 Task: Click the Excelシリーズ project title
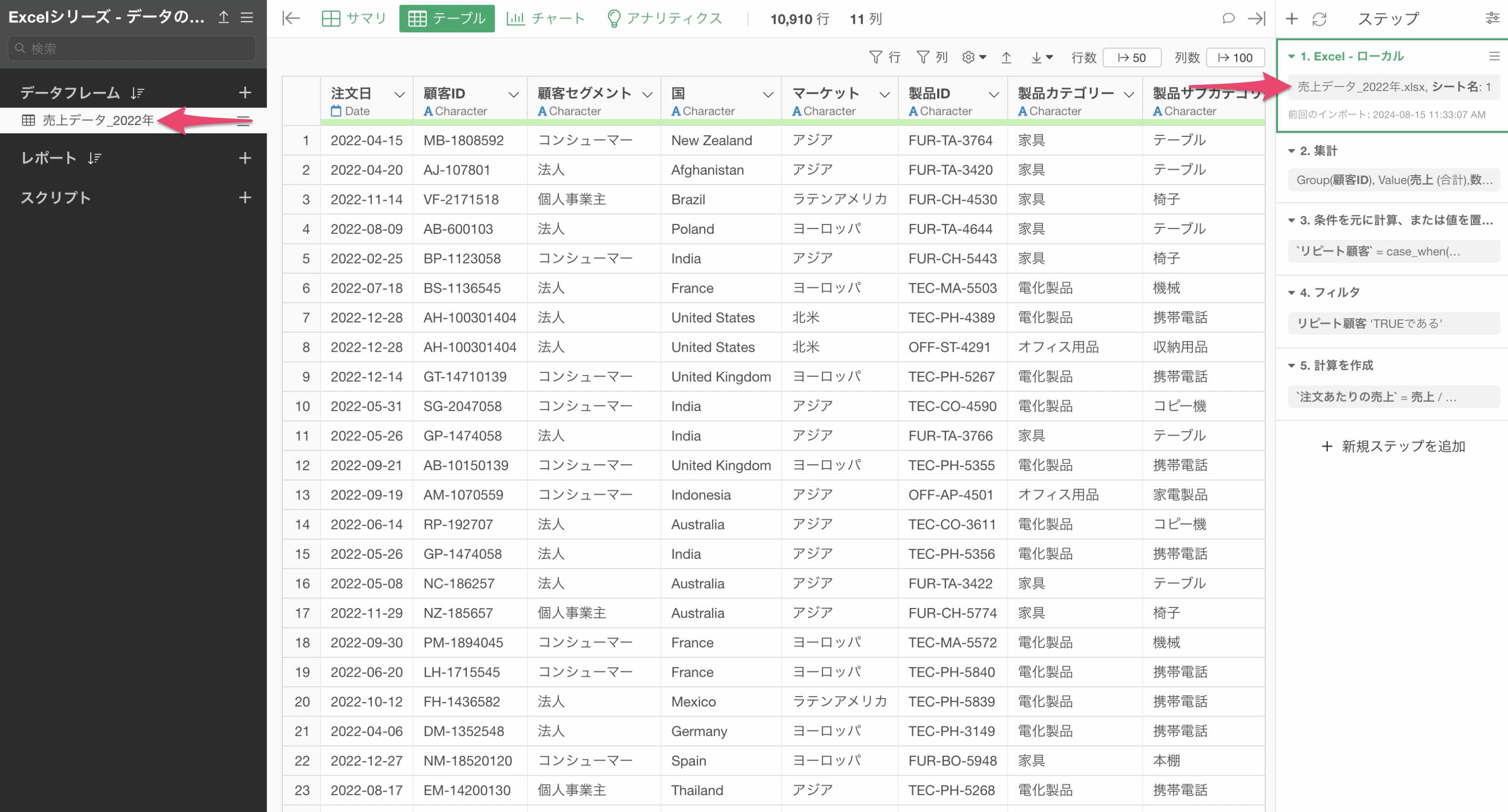[x=107, y=17]
